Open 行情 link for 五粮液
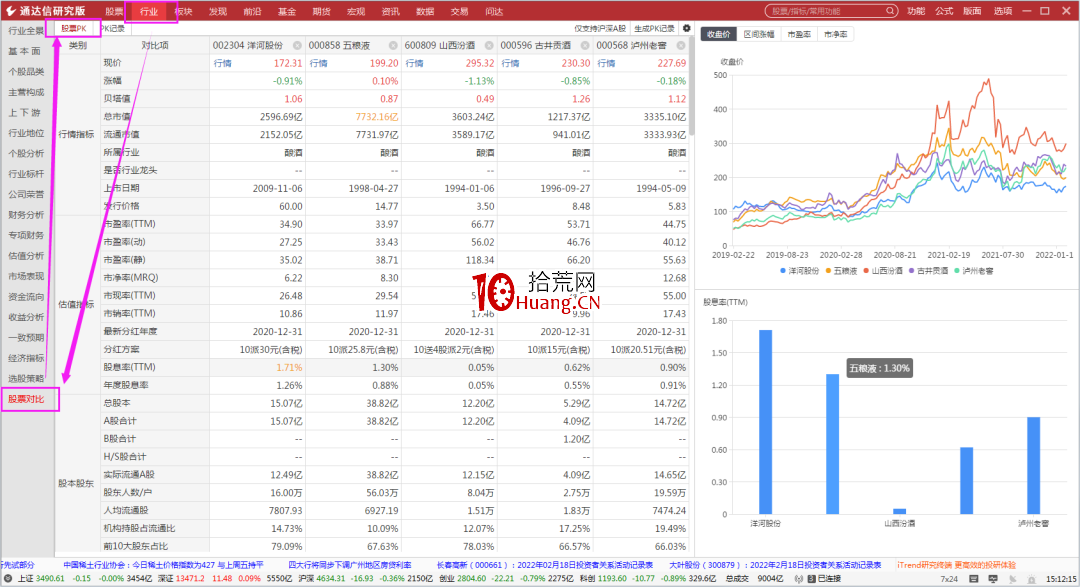 318,63
